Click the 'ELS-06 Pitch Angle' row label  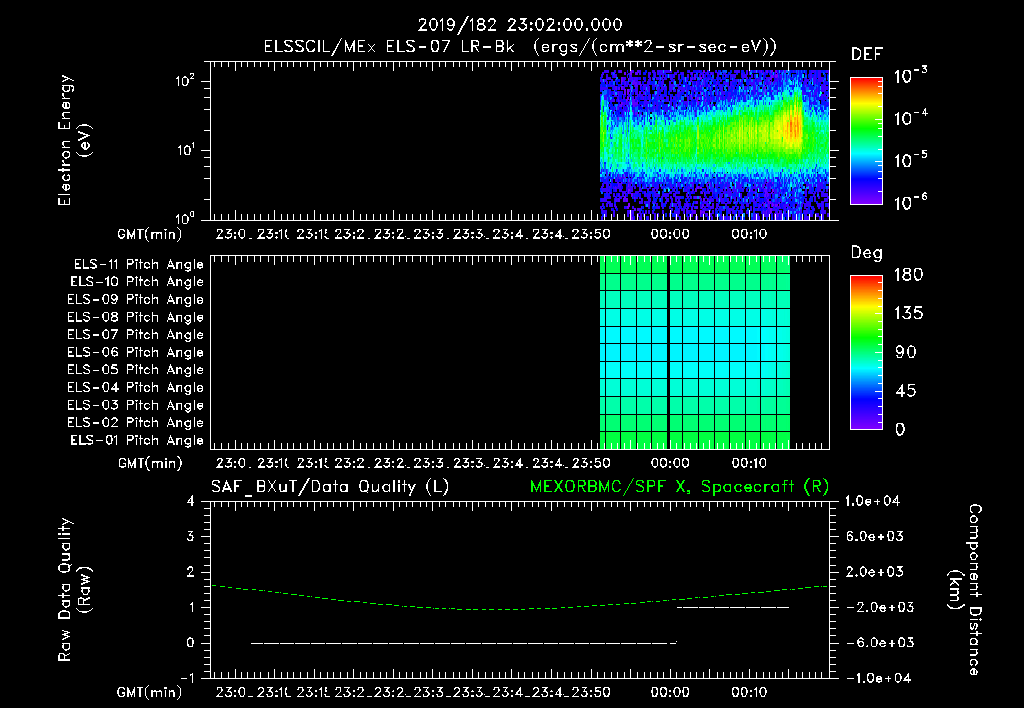point(136,352)
